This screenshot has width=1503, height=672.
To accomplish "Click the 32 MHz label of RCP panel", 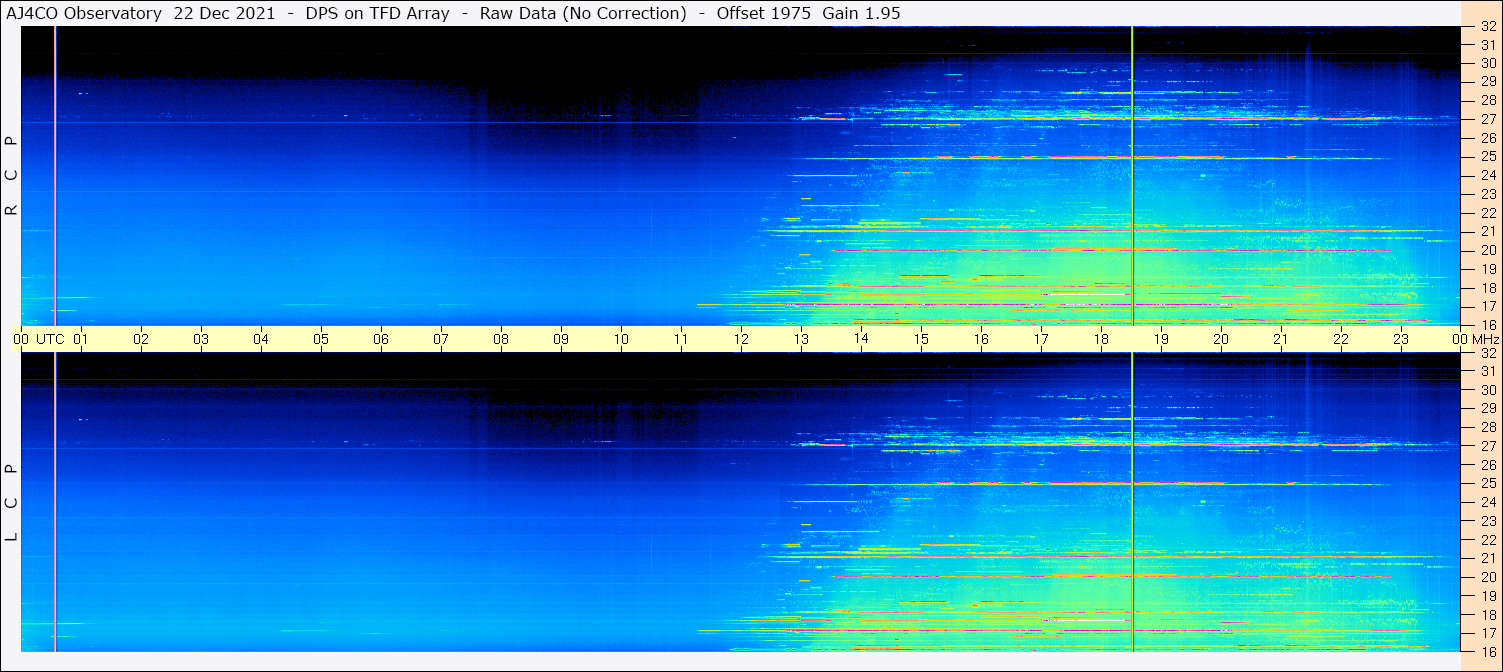I will [1487, 27].
